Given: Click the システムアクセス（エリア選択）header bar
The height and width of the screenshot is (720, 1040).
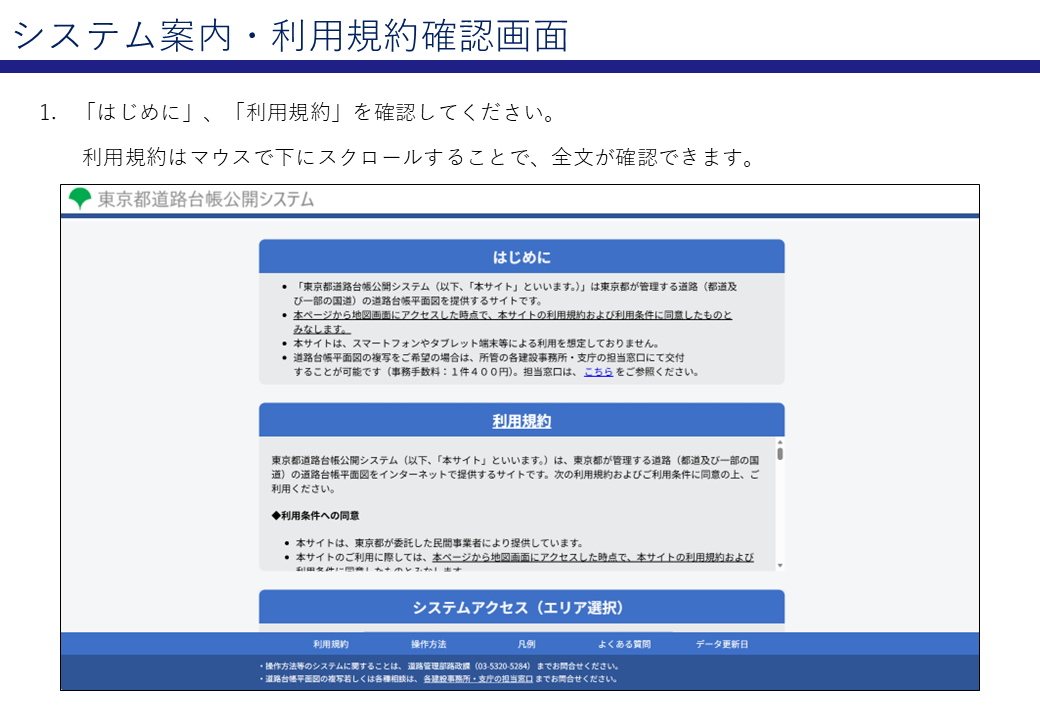Looking at the screenshot, I should [x=521, y=606].
